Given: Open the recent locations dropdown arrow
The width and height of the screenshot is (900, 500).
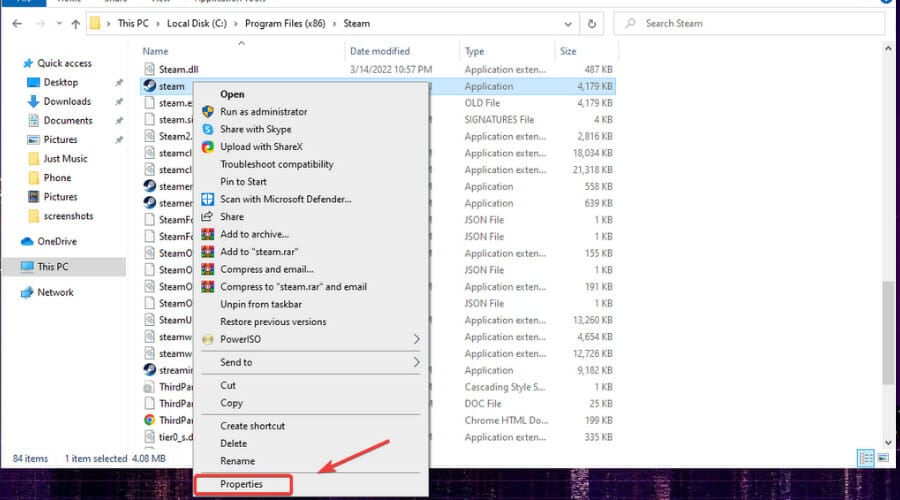Looking at the screenshot, I should pyautogui.click(x=59, y=24).
